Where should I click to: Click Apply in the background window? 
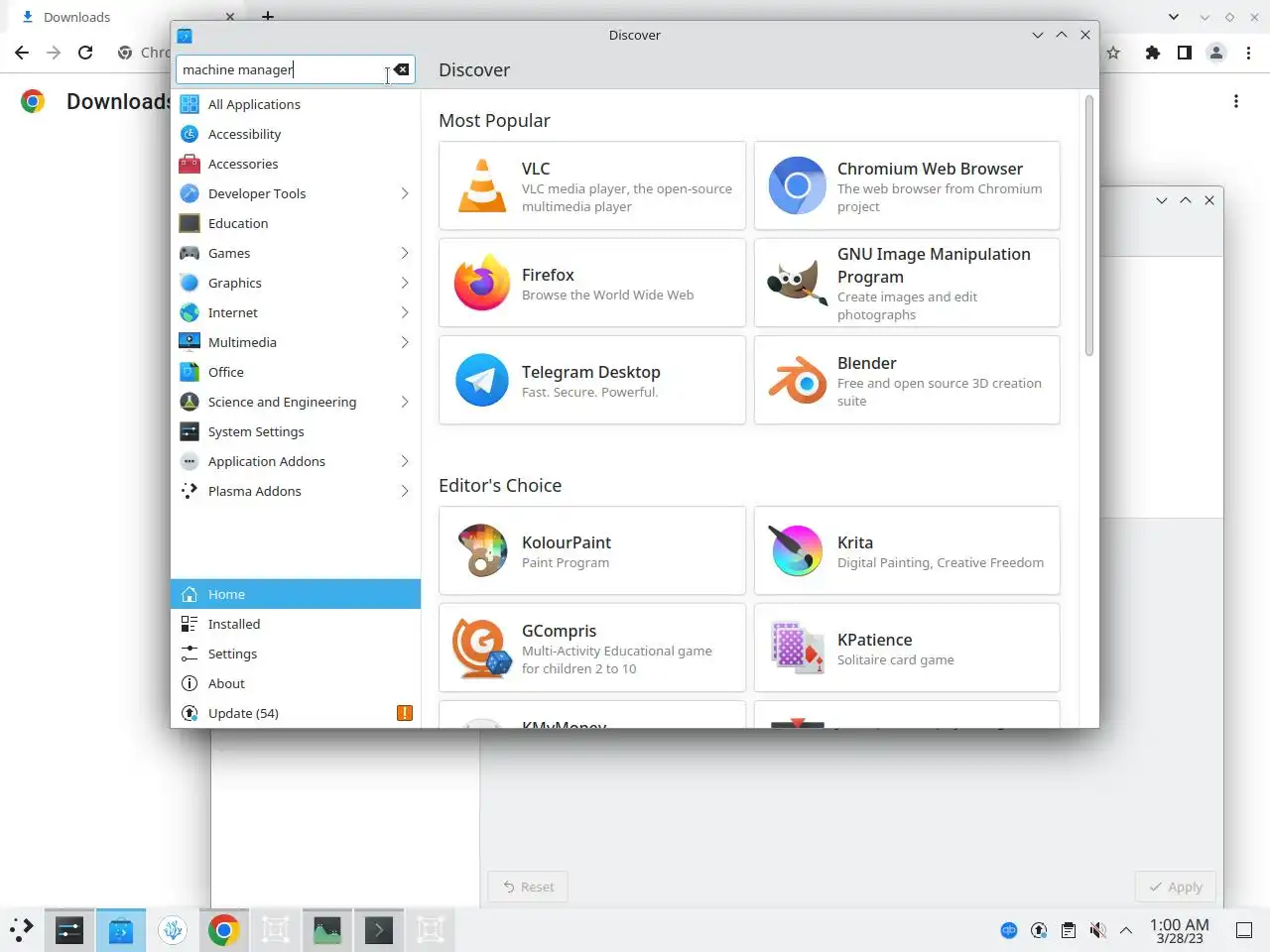(1176, 887)
